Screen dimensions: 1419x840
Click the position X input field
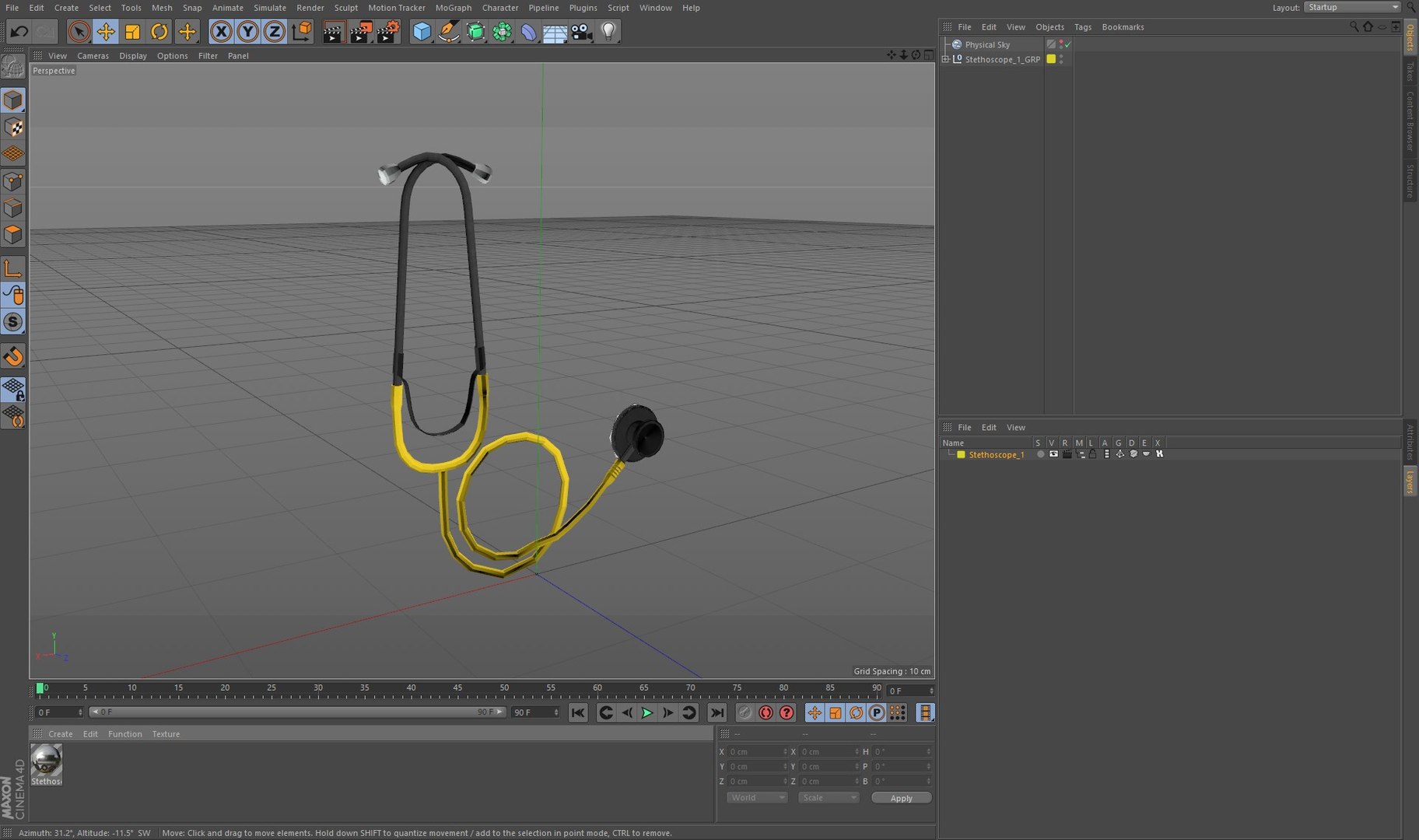757,752
